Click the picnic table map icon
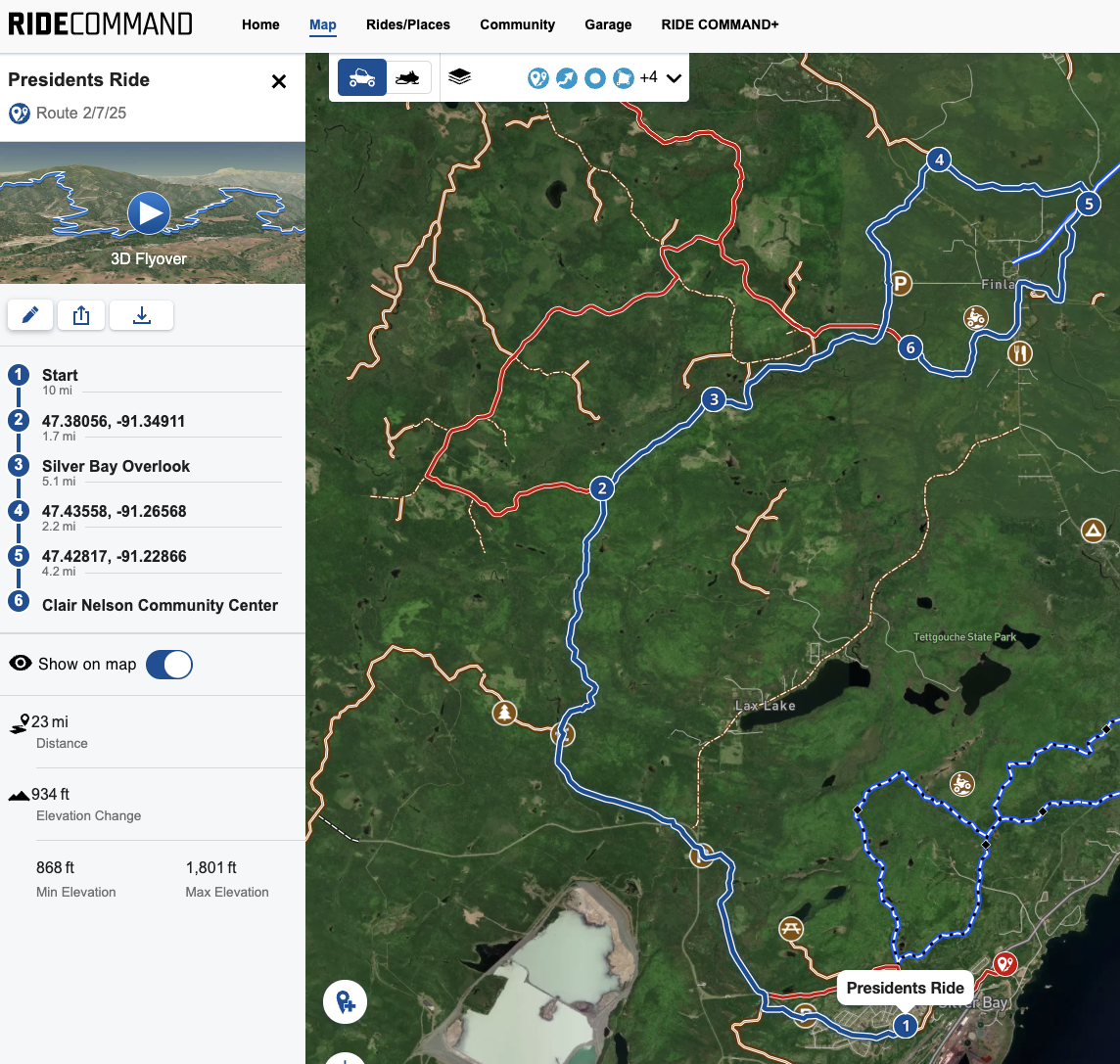The height and width of the screenshot is (1064, 1120). (x=791, y=929)
